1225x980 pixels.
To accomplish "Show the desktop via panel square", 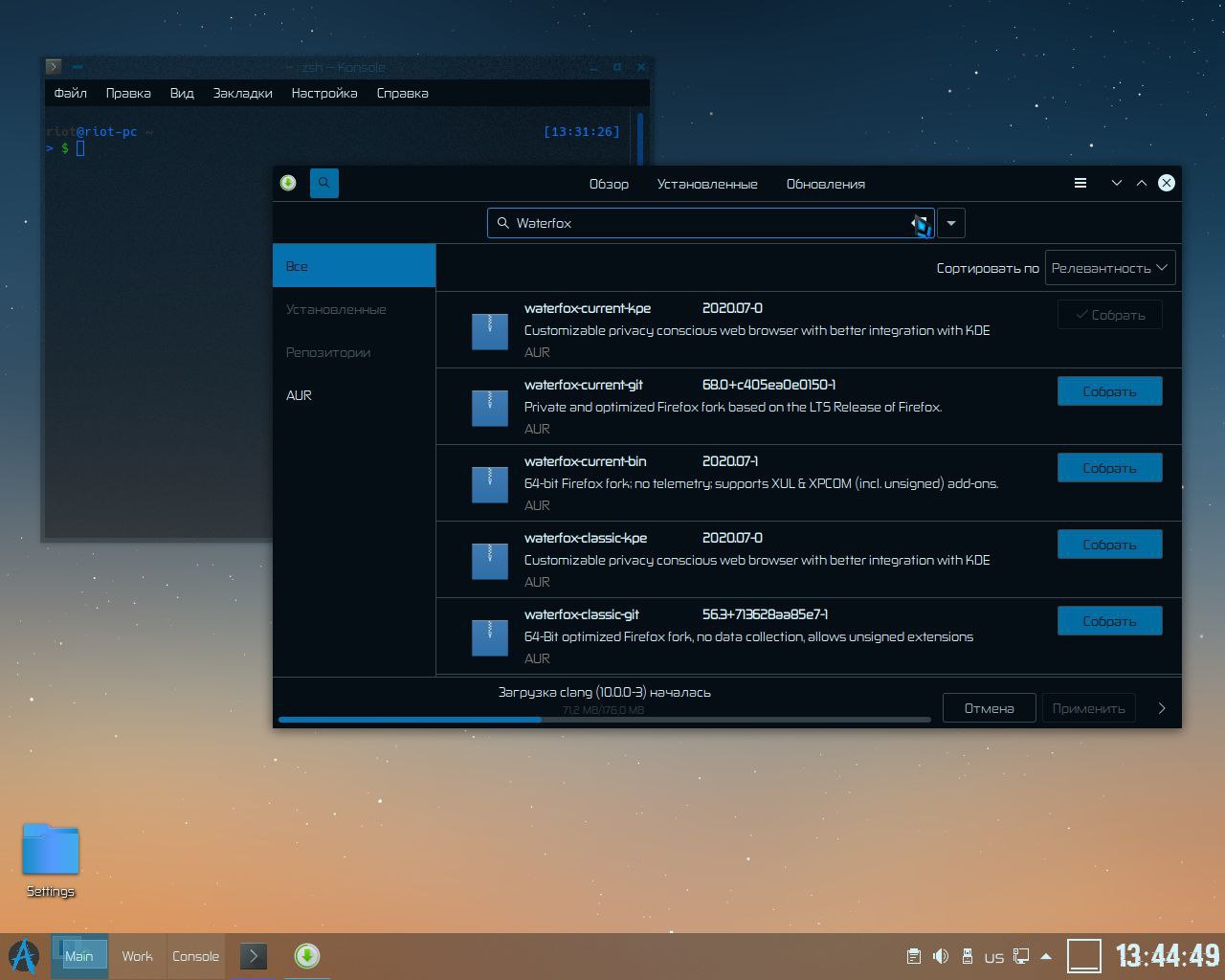I will 1084,956.
